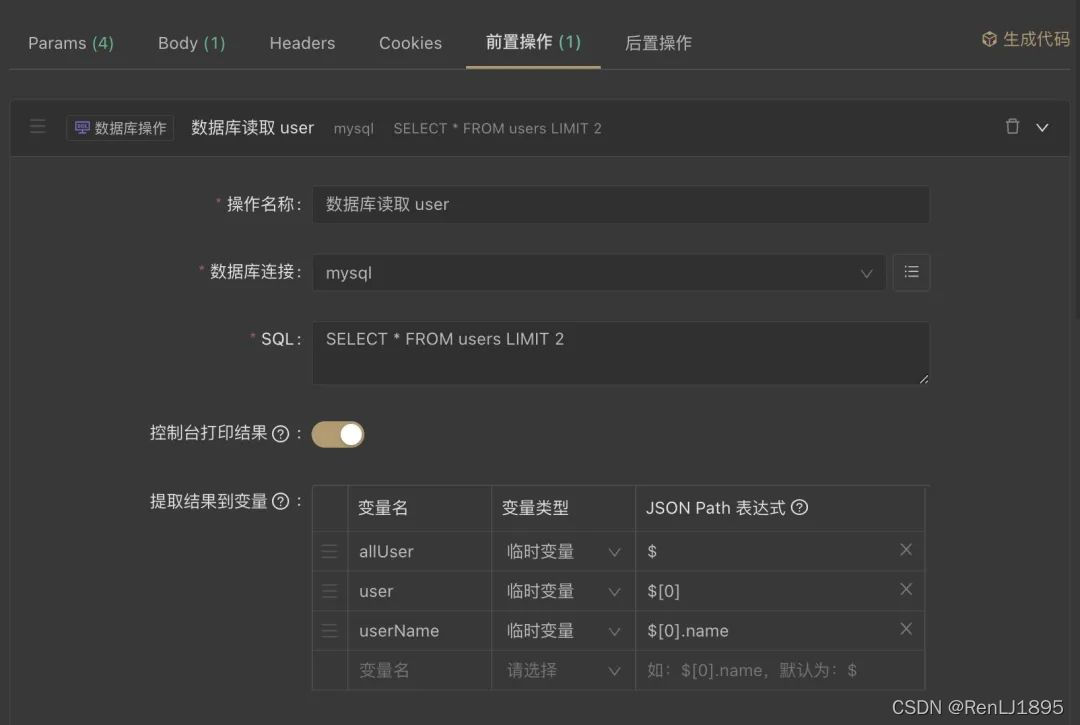The height and width of the screenshot is (725, 1080).
Task: Edit the allUser variable name cell
Action: [x=419, y=551]
